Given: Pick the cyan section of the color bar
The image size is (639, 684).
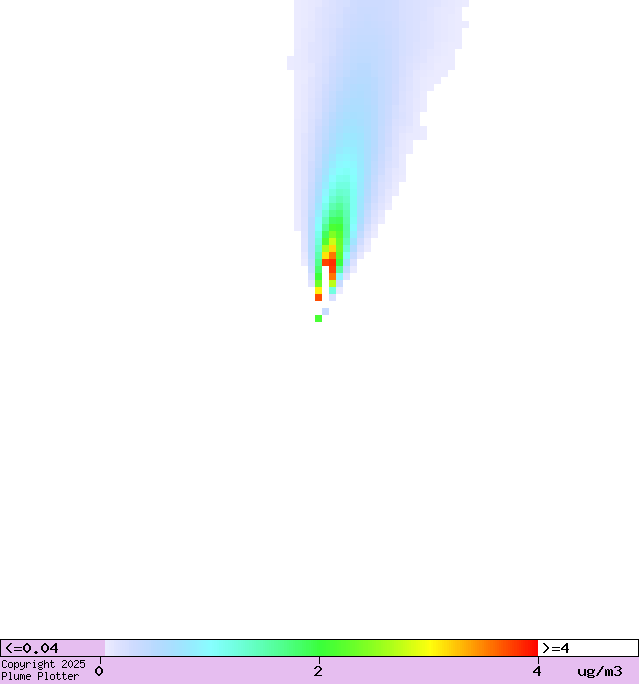Looking at the screenshot, I should click(210, 648).
